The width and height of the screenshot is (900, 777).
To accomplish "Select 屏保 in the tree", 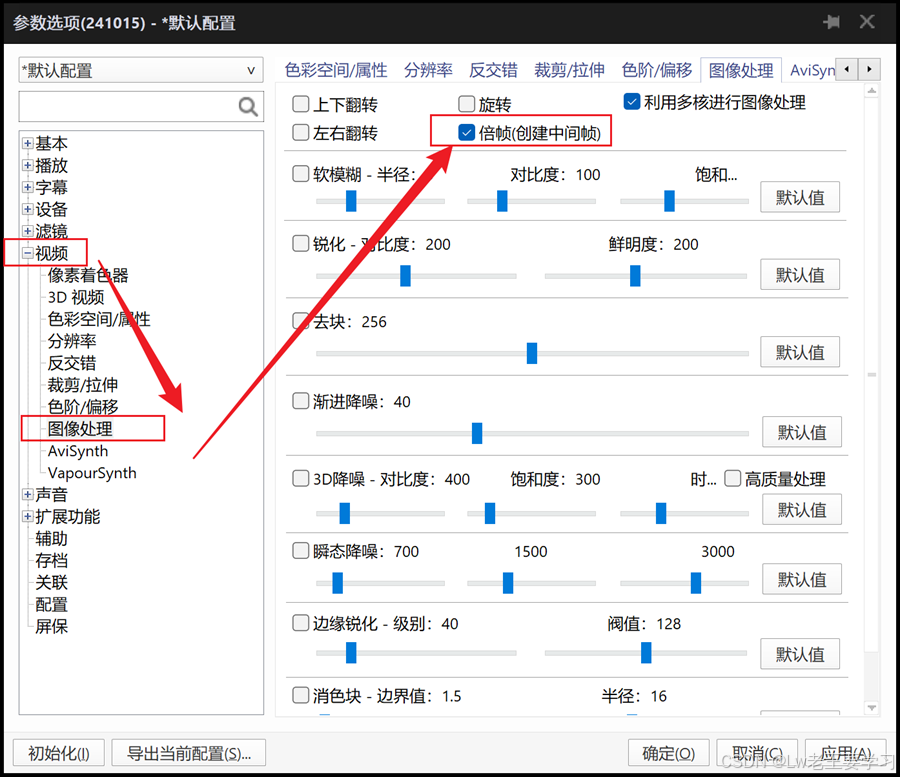I will (x=51, y=626).
